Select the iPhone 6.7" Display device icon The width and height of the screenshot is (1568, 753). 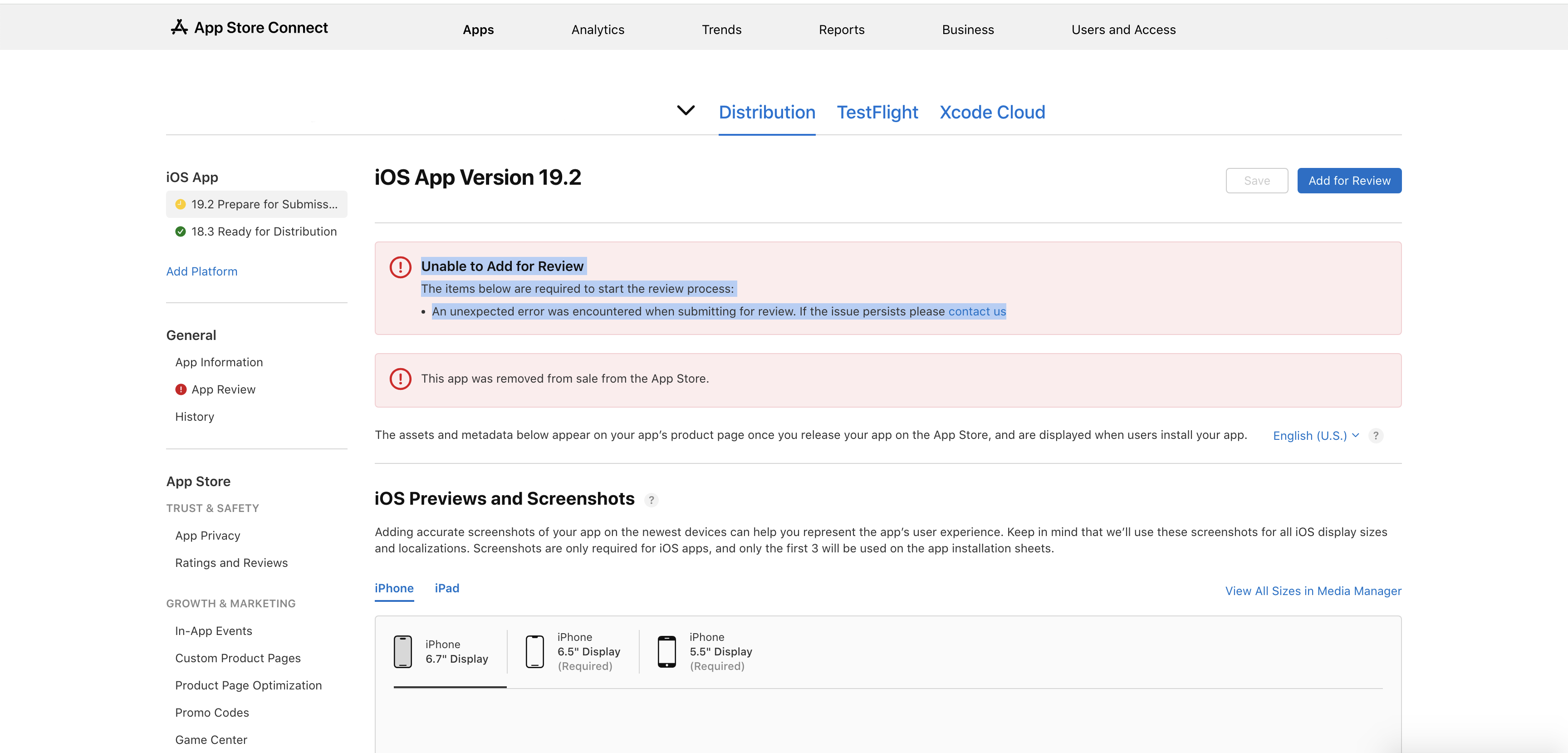403,651
